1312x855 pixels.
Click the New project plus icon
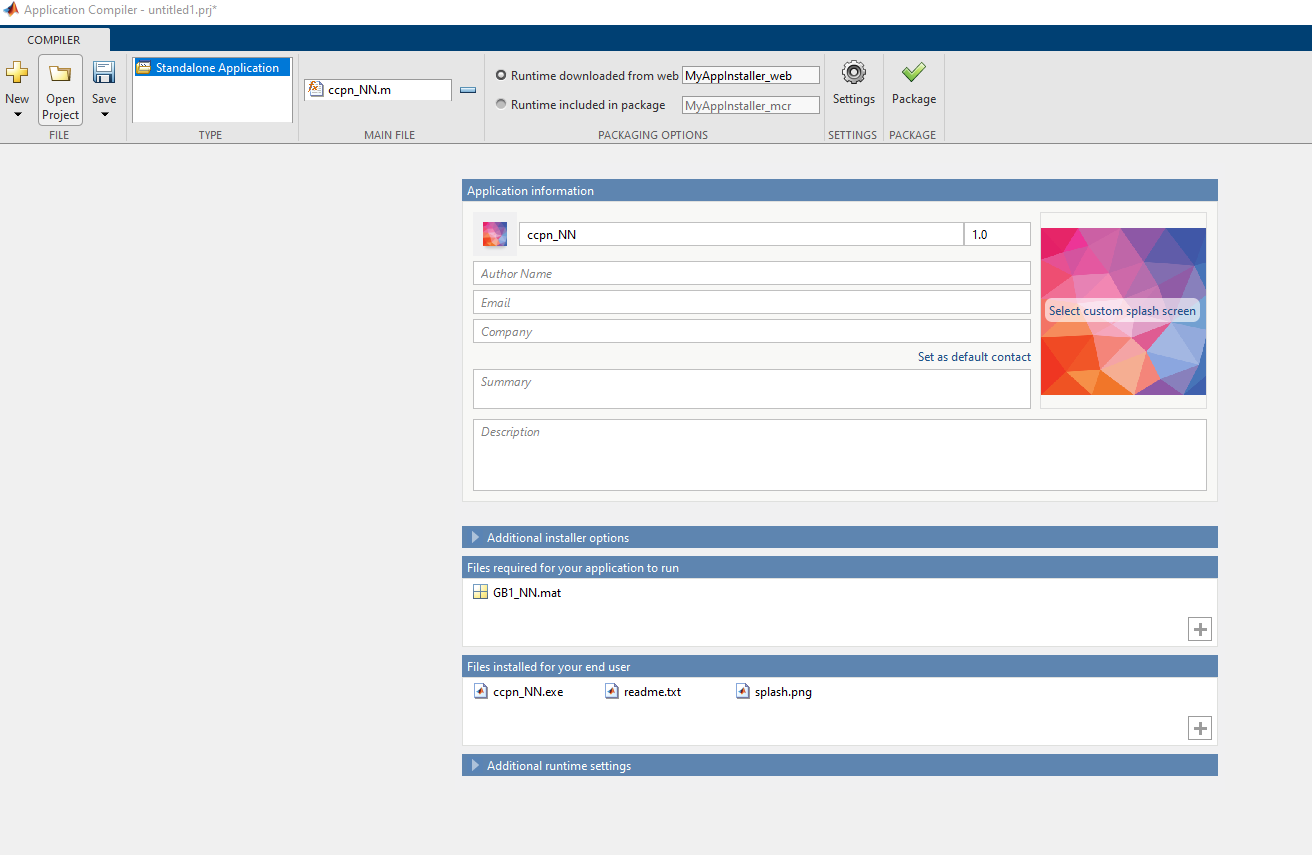point(17,73)
